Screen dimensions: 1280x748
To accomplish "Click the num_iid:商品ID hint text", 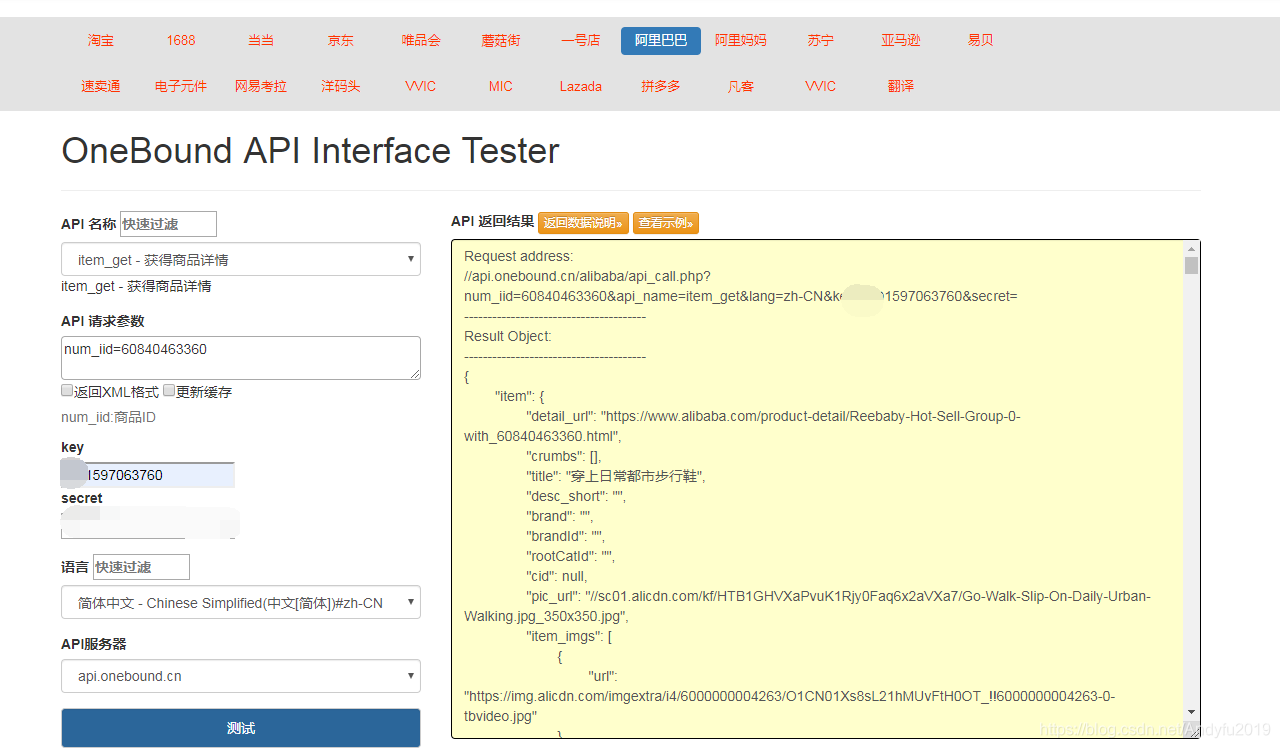I will click(108, 418).
